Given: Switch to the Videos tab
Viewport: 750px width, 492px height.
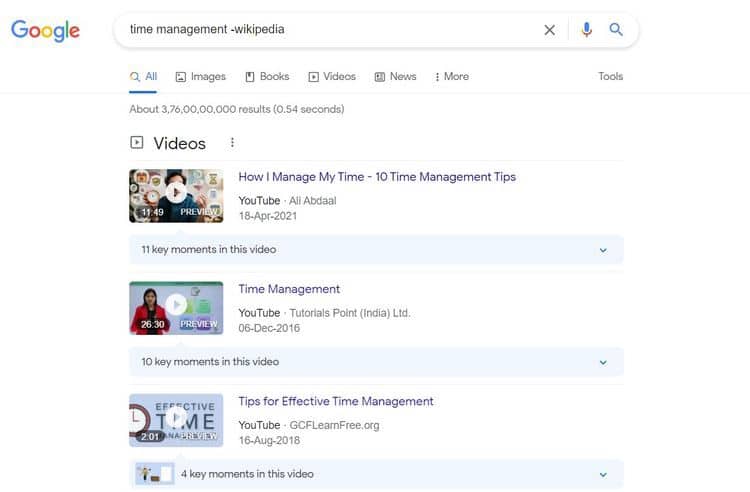Looking at the screenshot, I should [x=332, y=76].
